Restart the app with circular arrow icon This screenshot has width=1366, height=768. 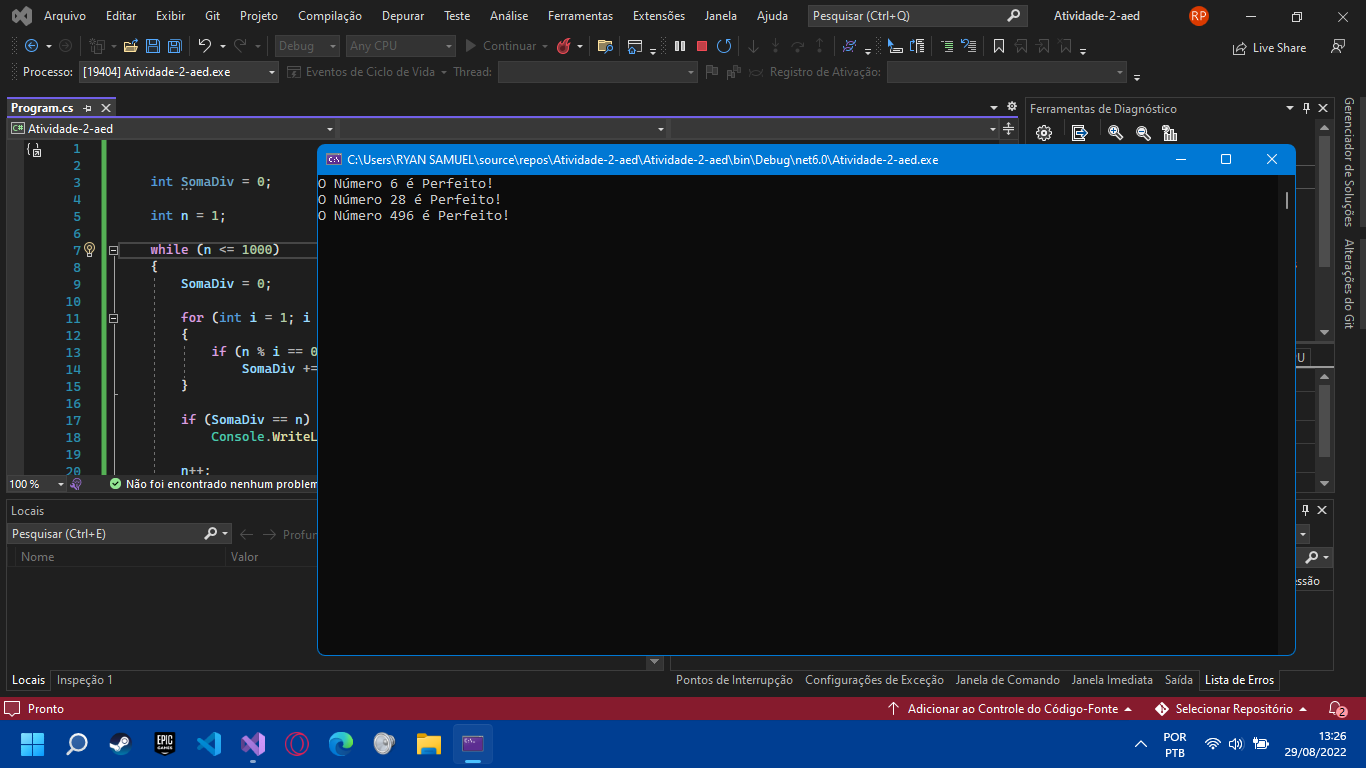pyautogui.click(x=724, y=46)
